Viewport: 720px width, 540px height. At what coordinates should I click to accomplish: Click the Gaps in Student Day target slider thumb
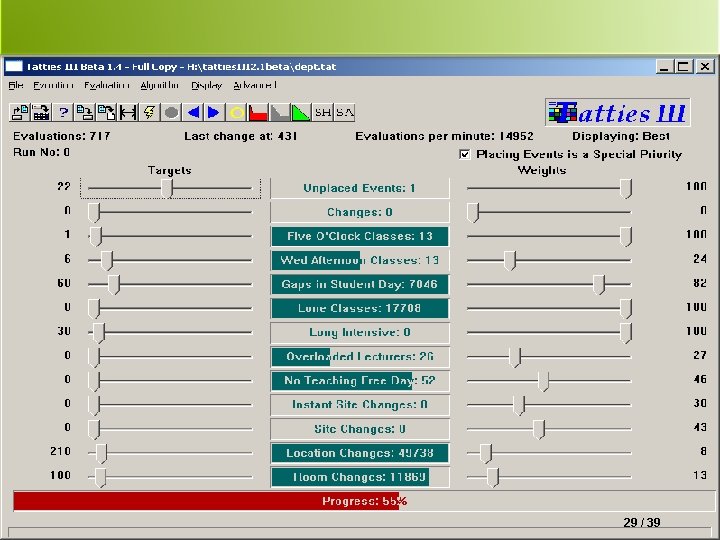click(x=114, y=285)
